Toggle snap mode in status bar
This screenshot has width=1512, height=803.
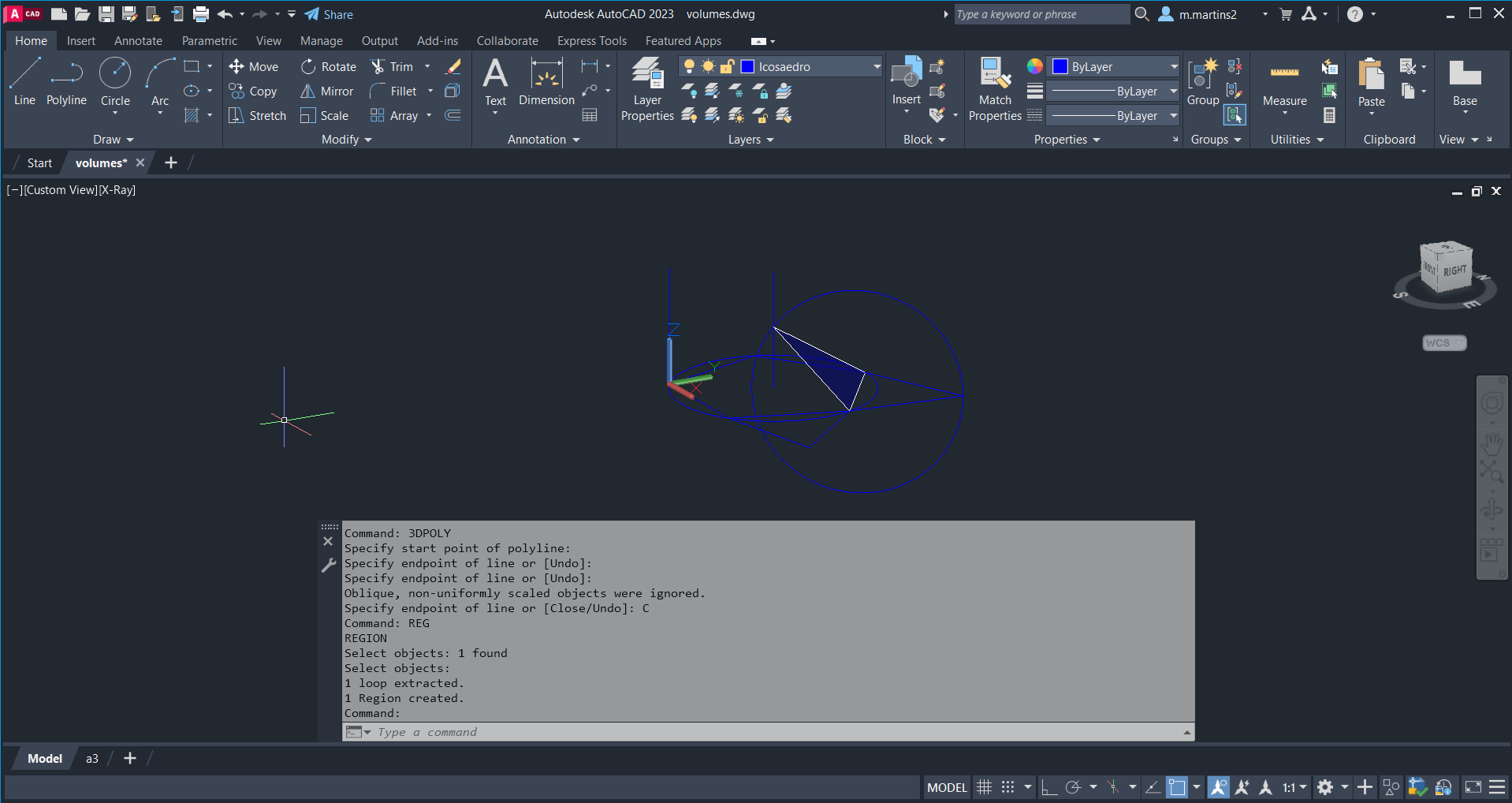point(1008,787)
